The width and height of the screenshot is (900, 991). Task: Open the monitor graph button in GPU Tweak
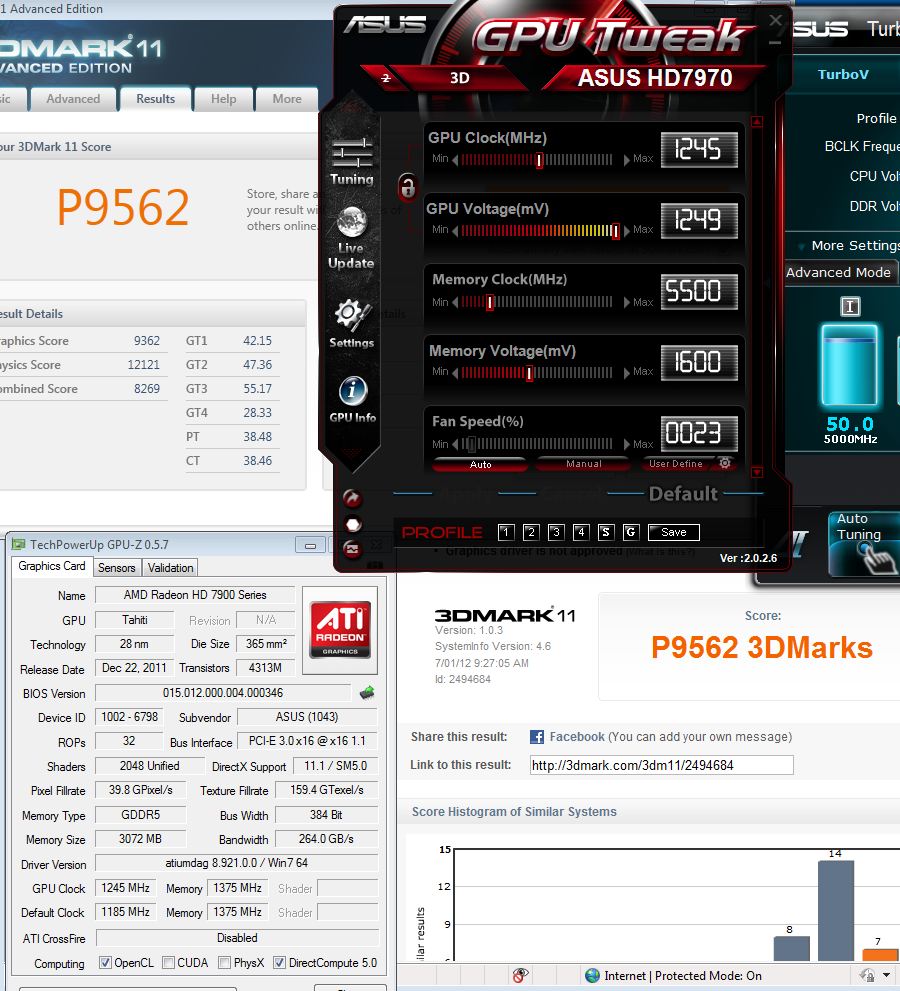tap(352, 549)
